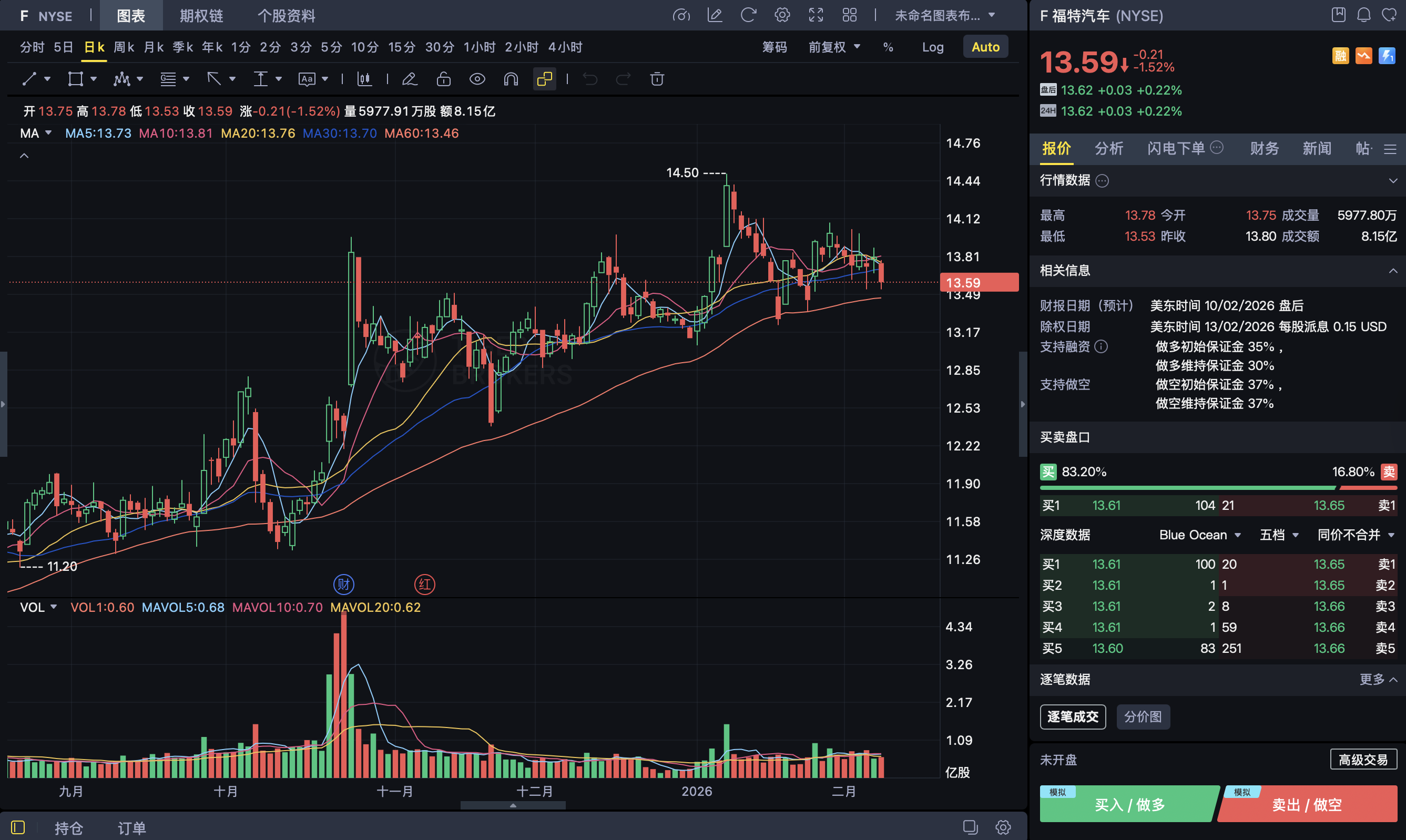
Task: Click the chart settings gear icon
Action: pyautogui.click(x=782, y=15)
